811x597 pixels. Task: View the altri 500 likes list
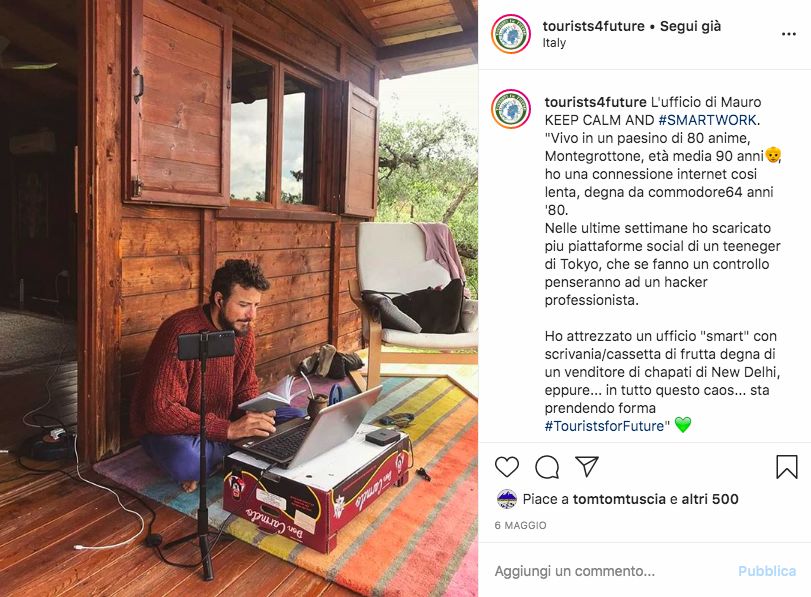coord(710,499)
